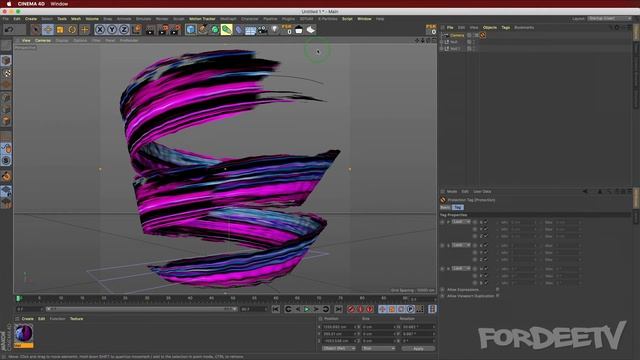640x360 pixels.
Task: Click the Render View clapperboard icon
Action: click(150, 29)
